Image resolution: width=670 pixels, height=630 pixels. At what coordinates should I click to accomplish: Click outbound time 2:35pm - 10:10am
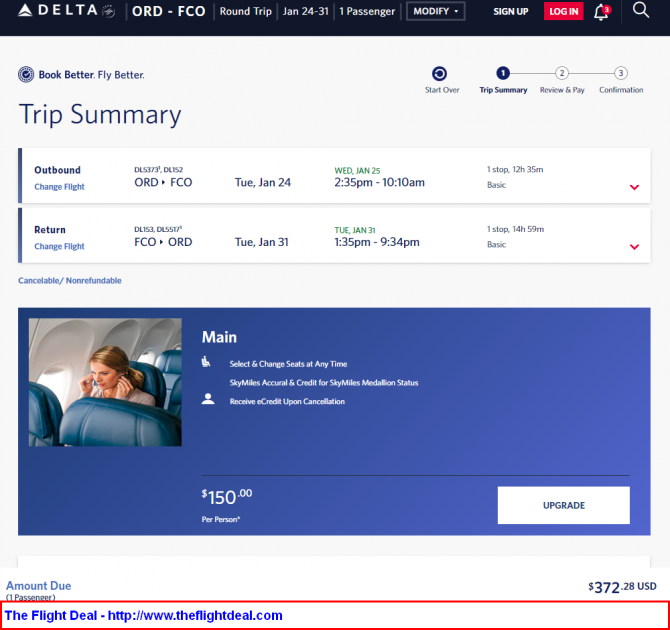(379, 183)
